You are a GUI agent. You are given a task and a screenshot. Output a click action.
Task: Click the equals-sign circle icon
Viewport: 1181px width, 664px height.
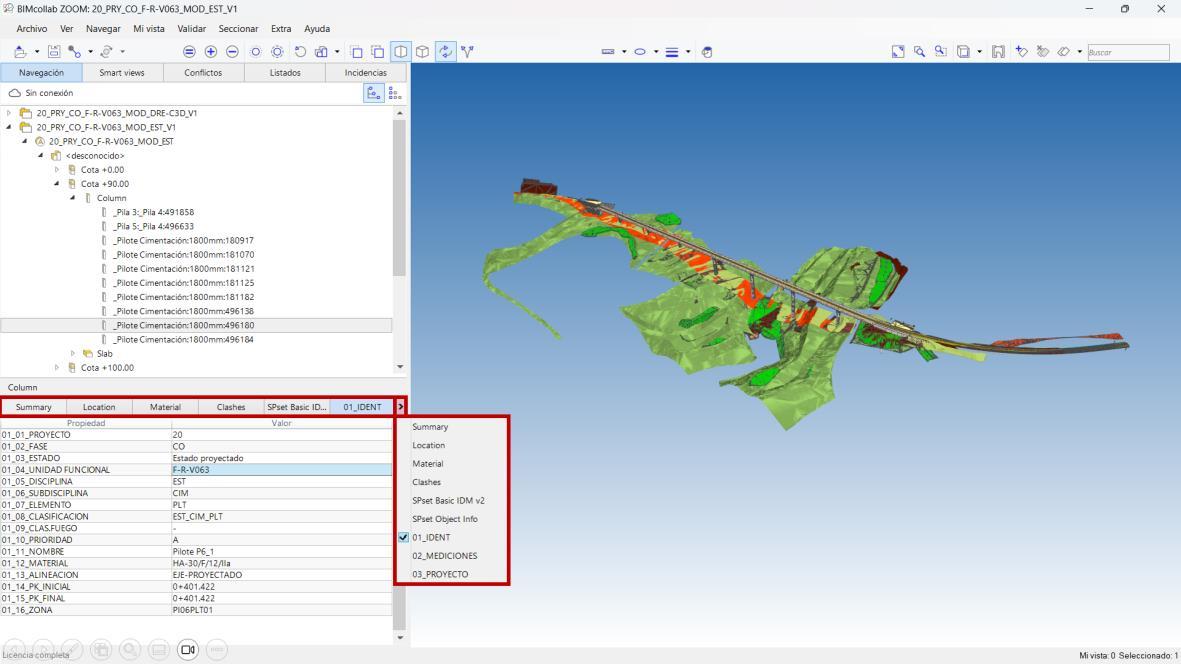(x=189, y=52)
